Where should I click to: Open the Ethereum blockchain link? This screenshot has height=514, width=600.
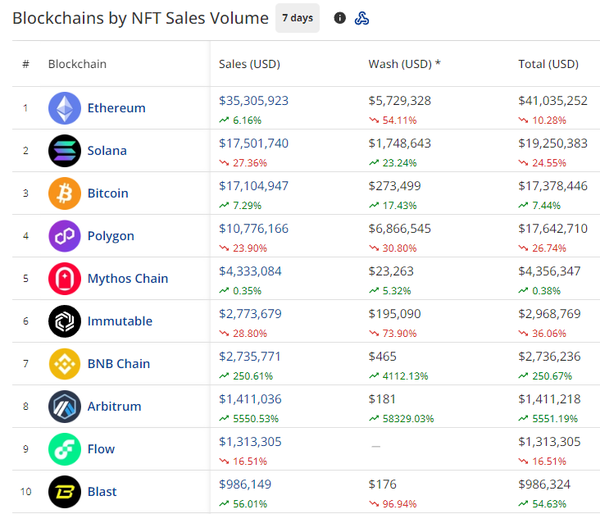tap(116, 108)
